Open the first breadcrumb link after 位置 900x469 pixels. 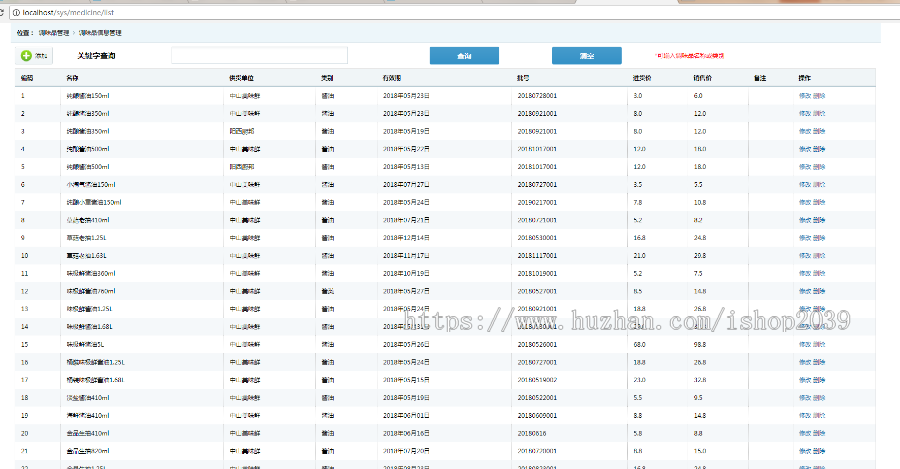point(54,33)
